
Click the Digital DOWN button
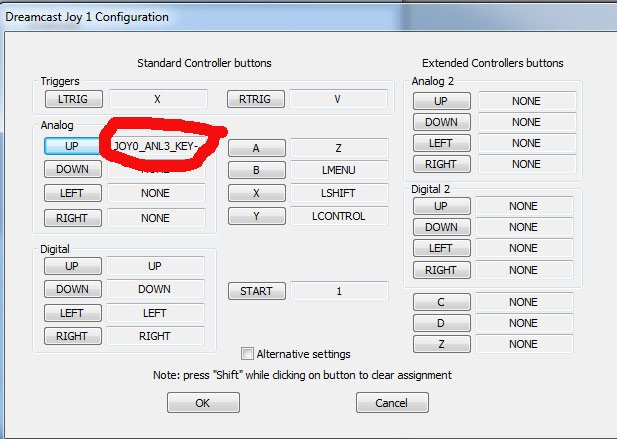pos(73,289)
